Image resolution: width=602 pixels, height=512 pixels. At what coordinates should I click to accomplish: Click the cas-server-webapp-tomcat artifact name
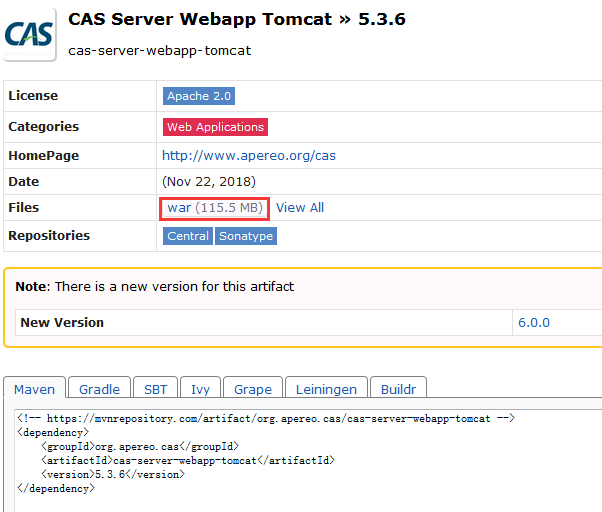[x=159, y=50]
